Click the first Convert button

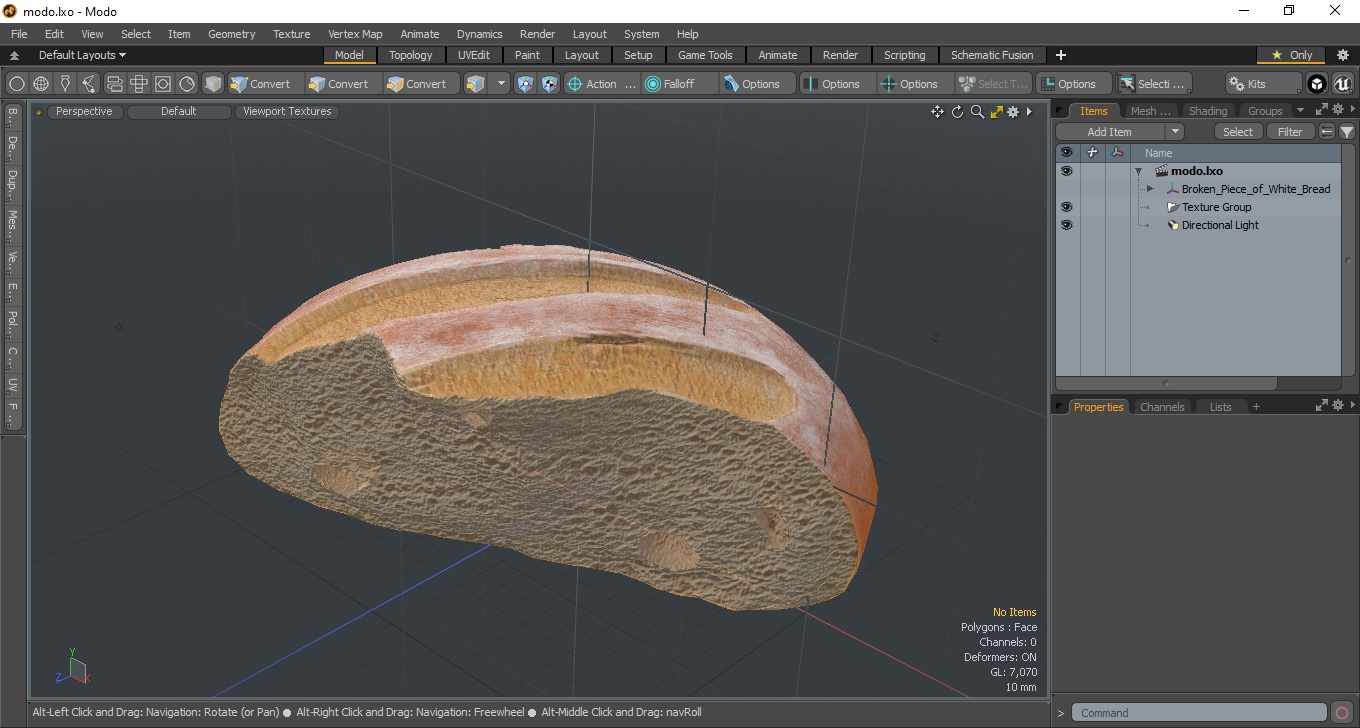click(x=264, y=84)
